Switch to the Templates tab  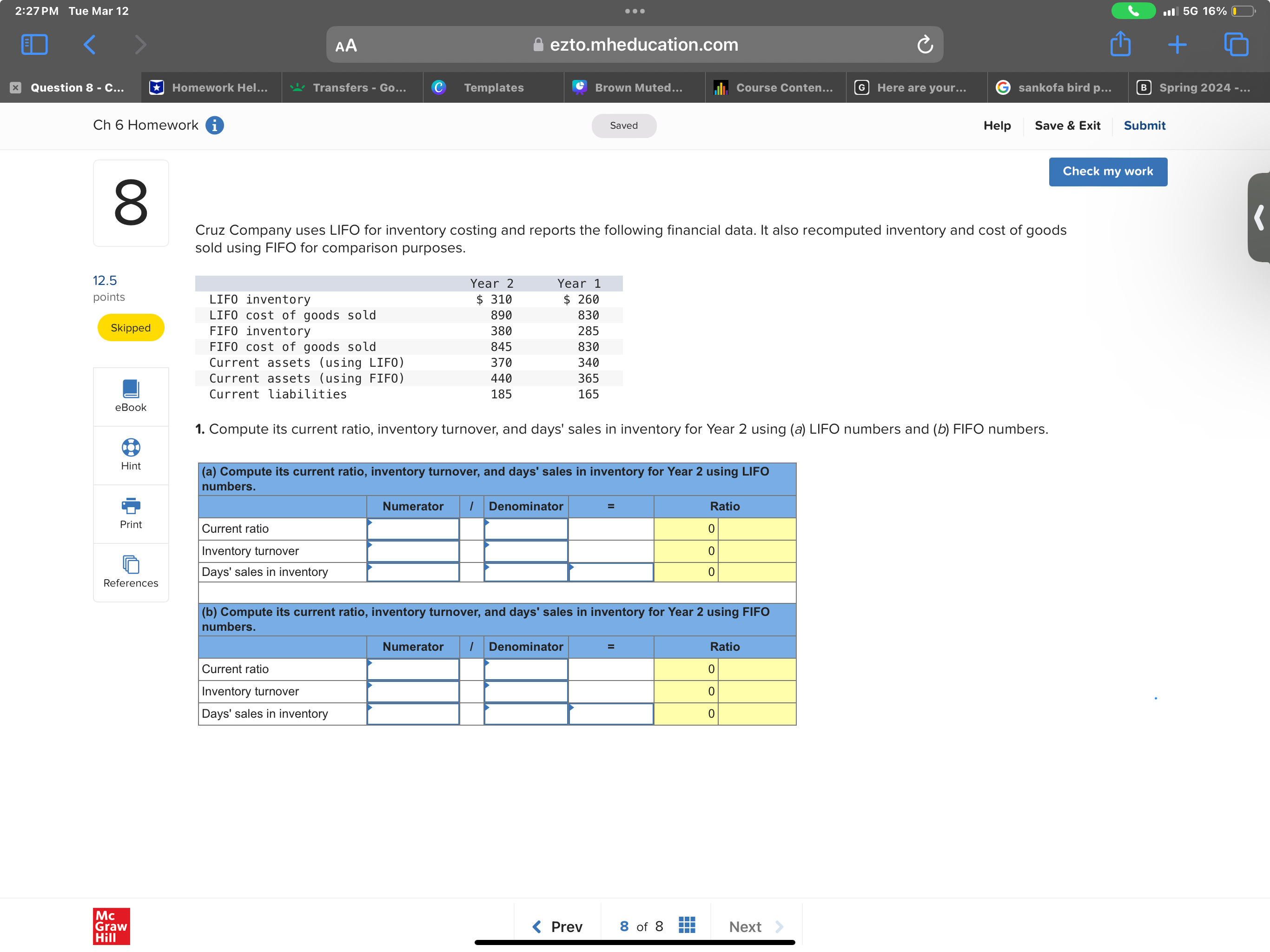[x=493, y=87]
